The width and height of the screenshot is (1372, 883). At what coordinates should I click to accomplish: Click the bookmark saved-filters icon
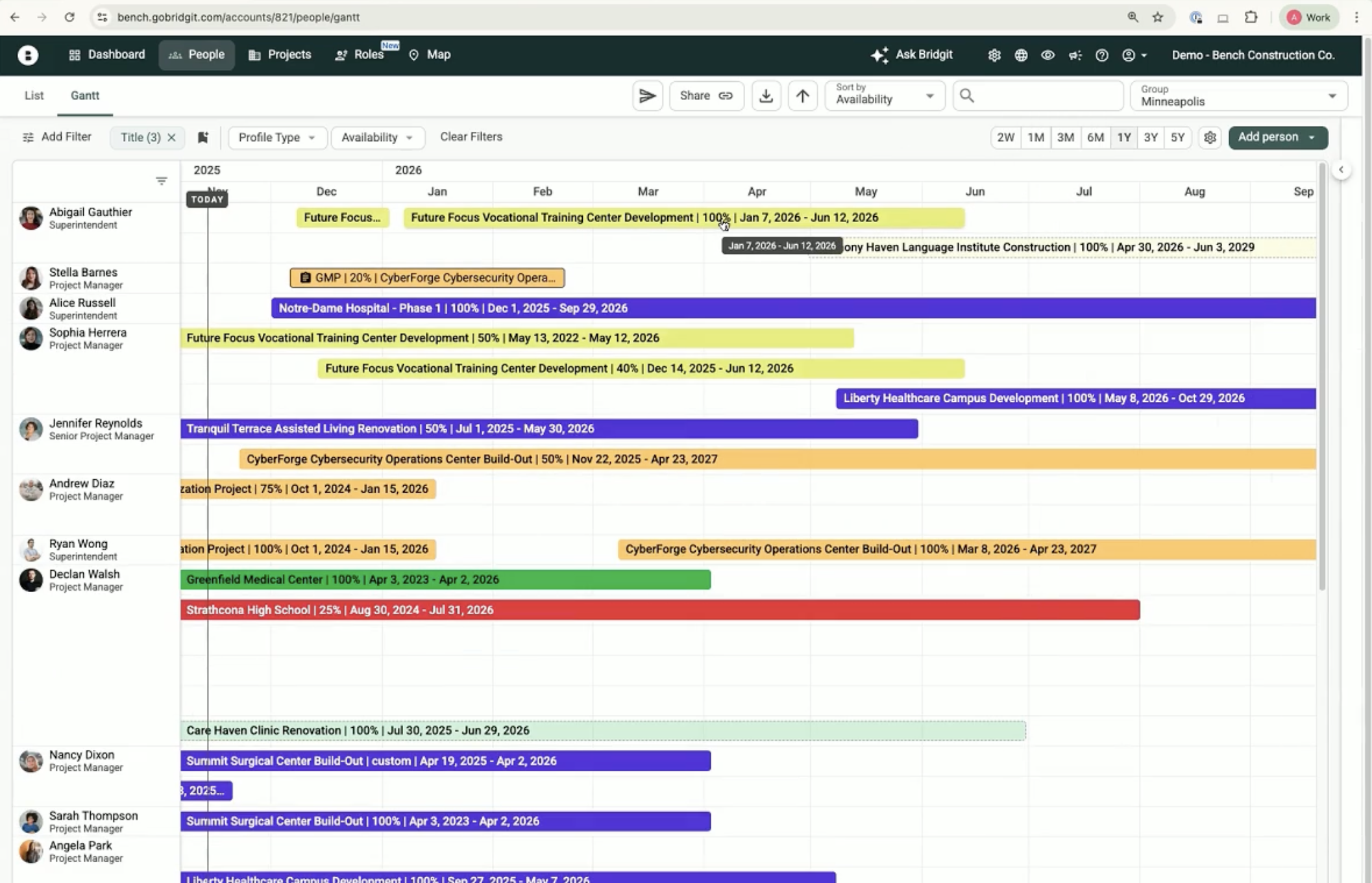click(x=203, y=137)
